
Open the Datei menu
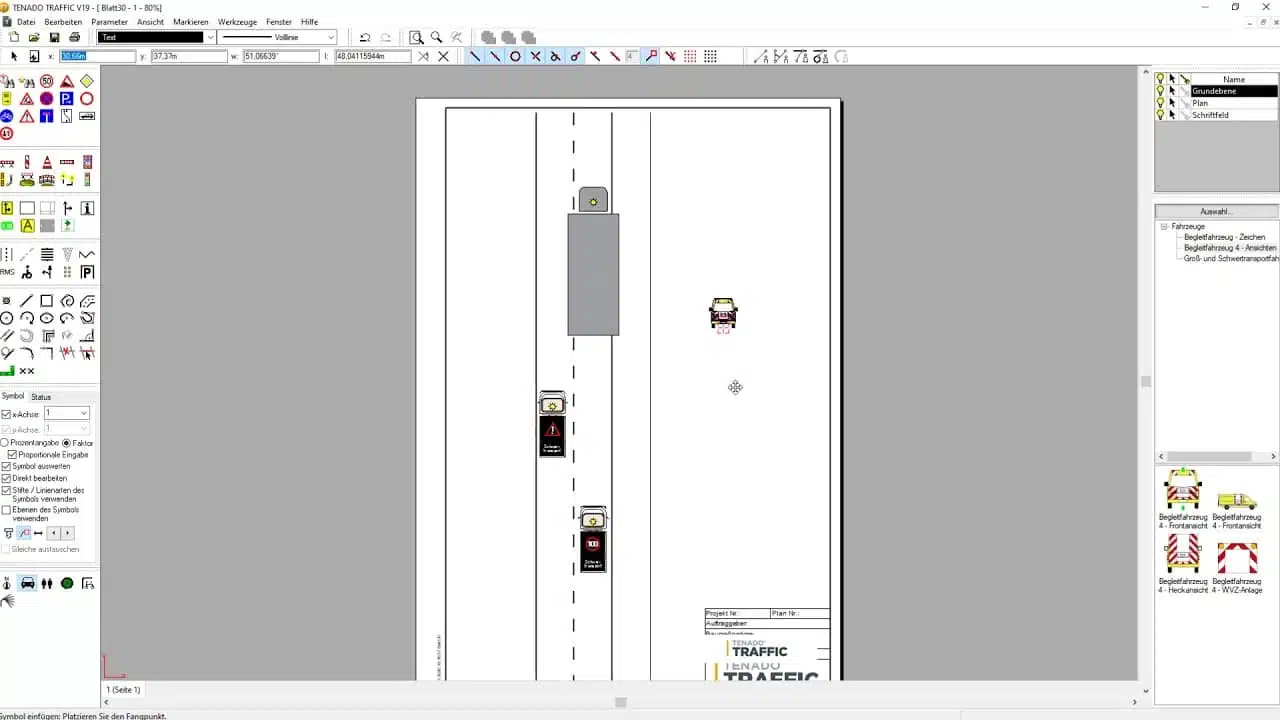(26, 21)
